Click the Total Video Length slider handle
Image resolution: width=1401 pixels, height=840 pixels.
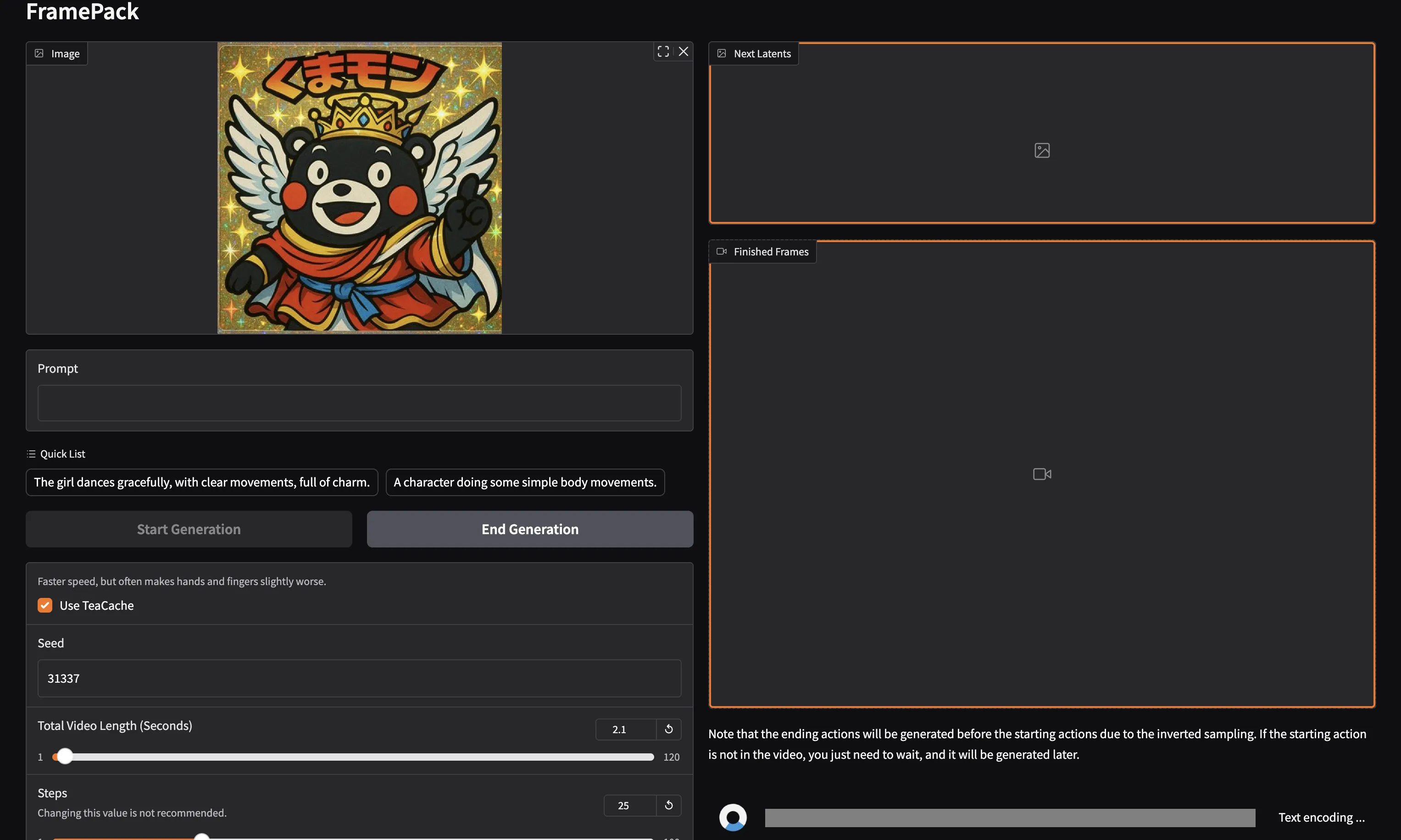[x=65, y=756]
